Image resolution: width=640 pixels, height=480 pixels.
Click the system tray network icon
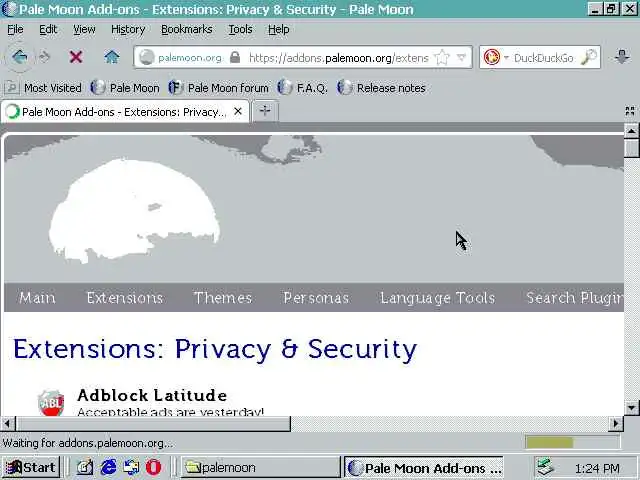click(x=545, y=467)
